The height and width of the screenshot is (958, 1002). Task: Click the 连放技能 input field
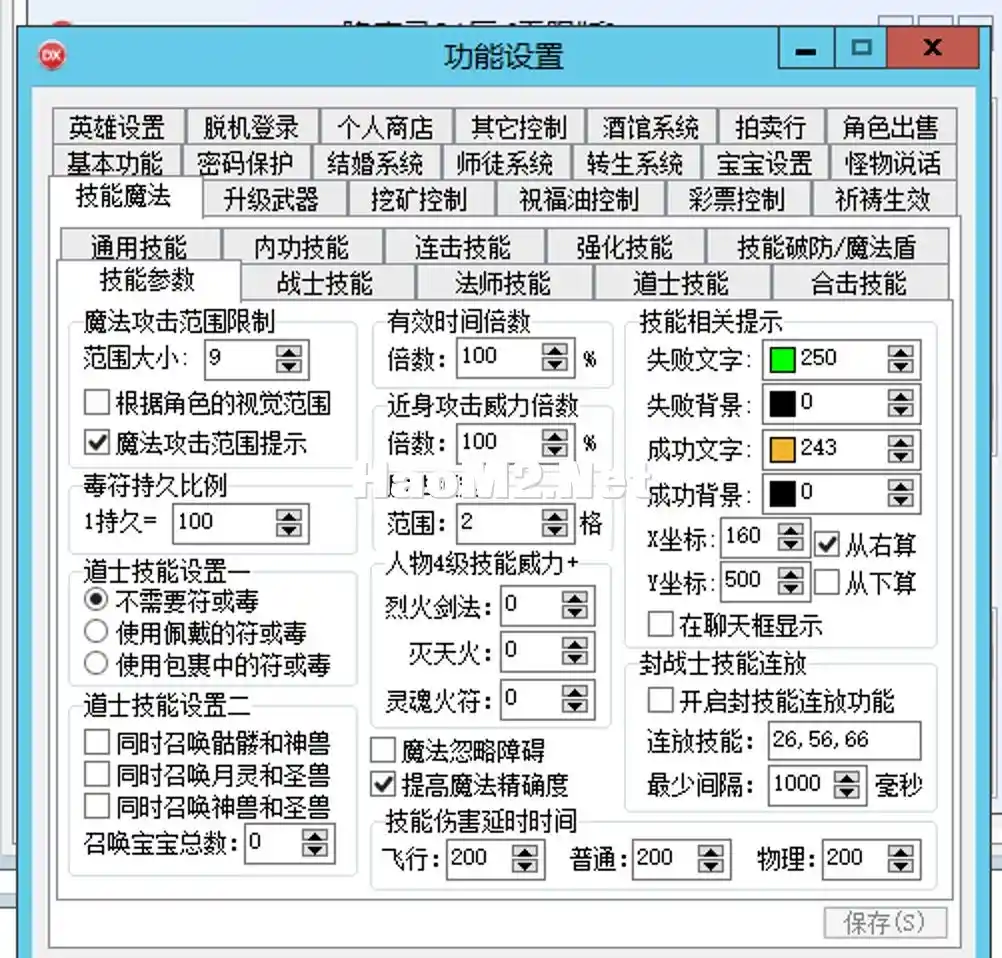click(x=844, y=740)
